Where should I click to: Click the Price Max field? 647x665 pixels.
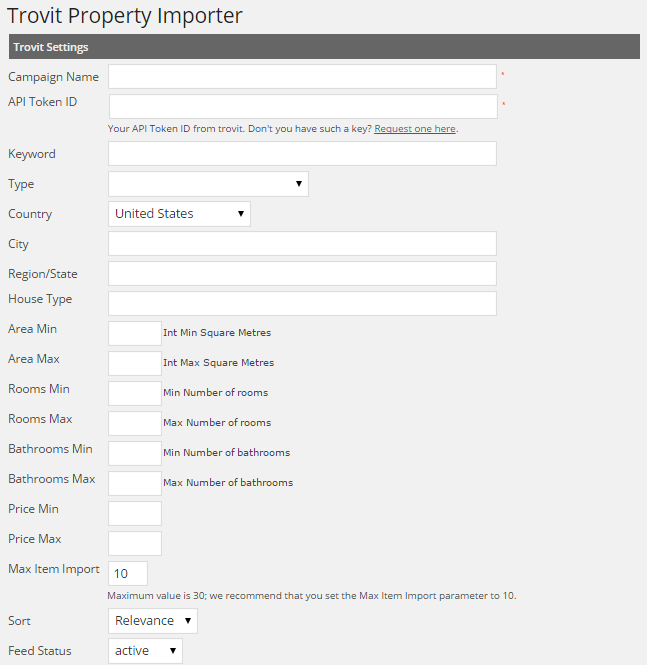click(x=135, y=544)
